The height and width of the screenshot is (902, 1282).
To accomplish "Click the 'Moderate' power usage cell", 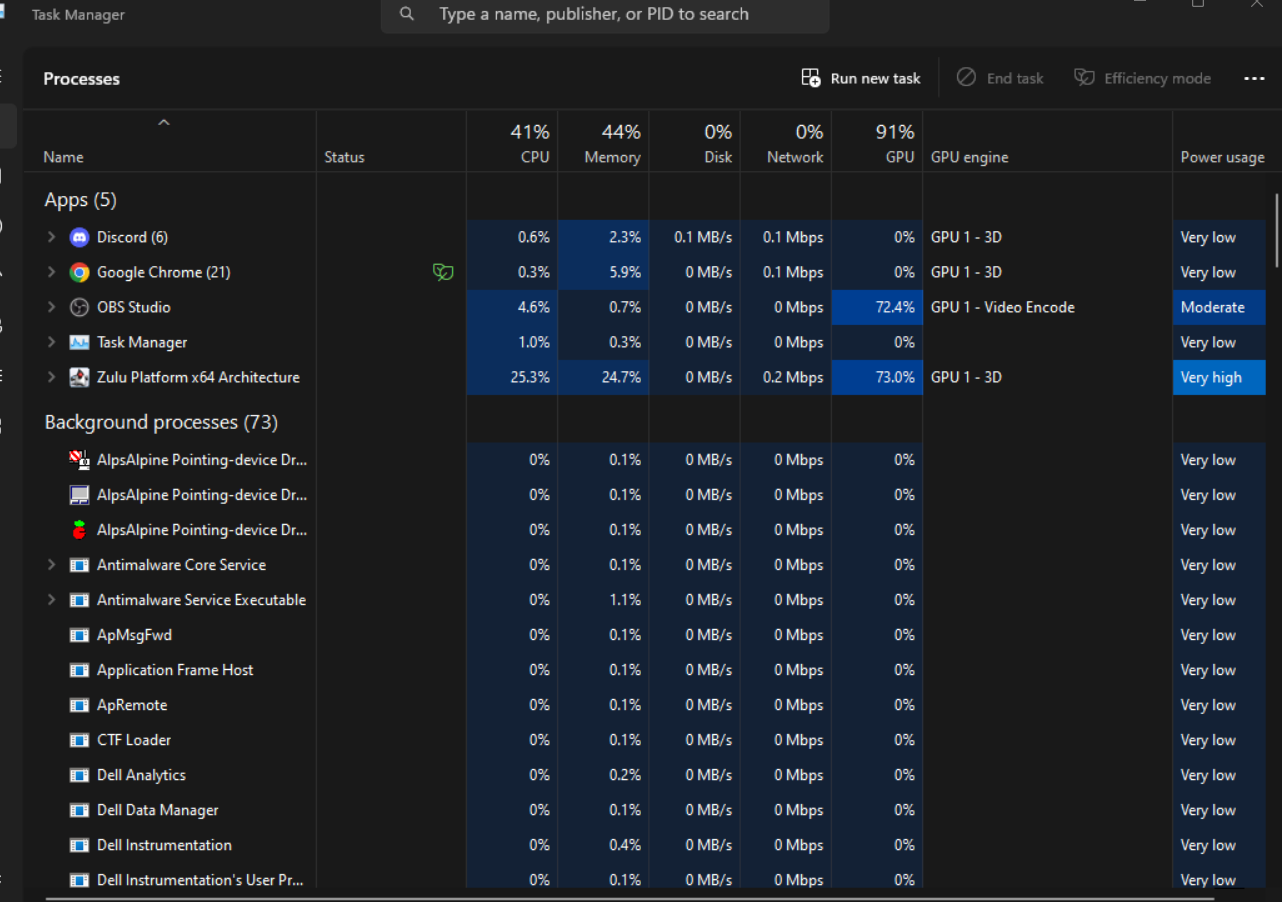I will click(1219, 307).
